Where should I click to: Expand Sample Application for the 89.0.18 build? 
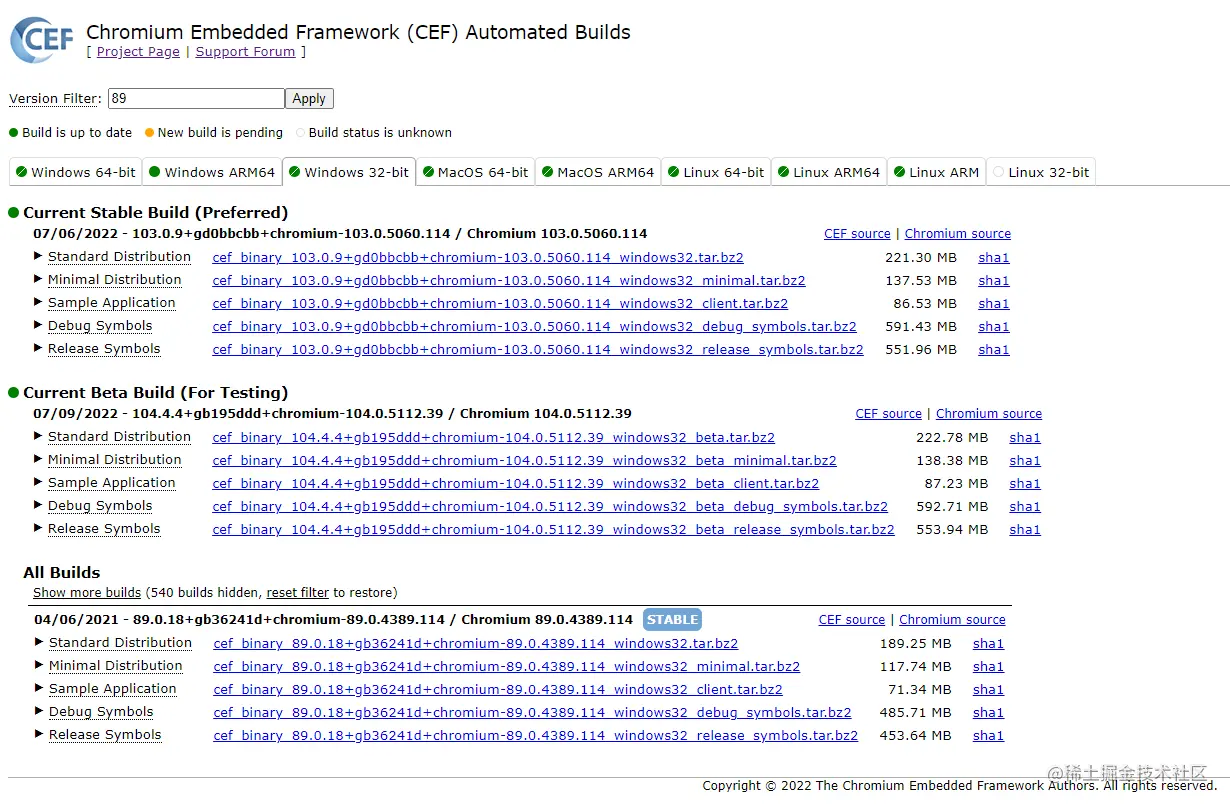(113, 689)
